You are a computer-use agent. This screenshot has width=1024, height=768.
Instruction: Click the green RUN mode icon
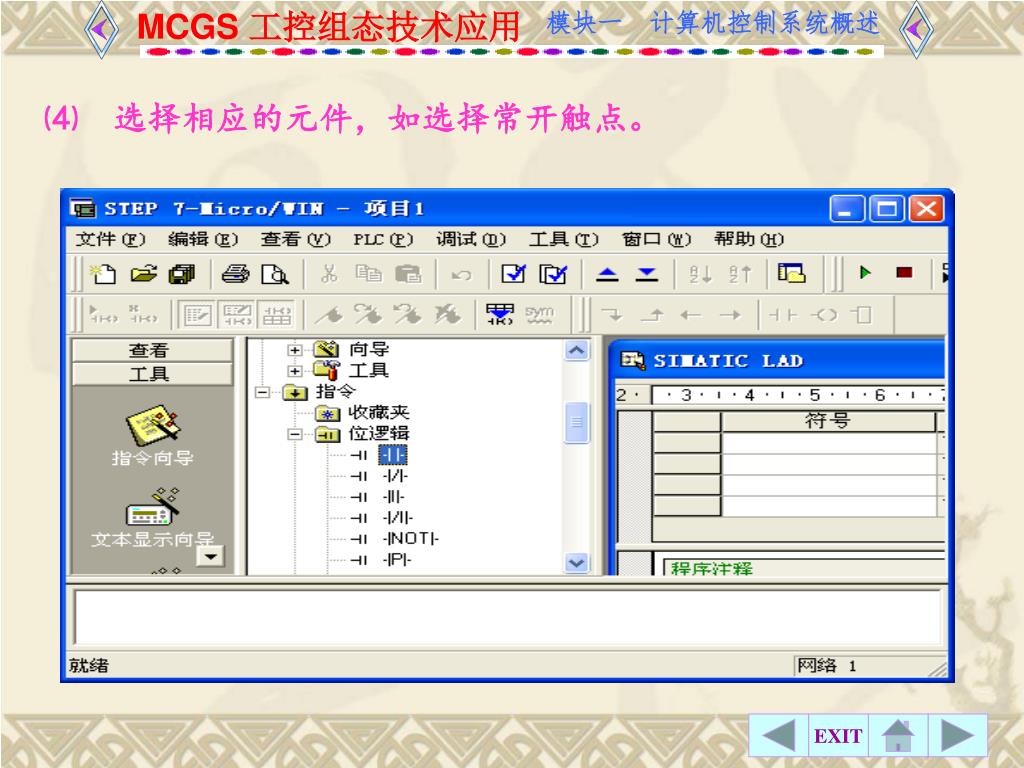(865, 272)
